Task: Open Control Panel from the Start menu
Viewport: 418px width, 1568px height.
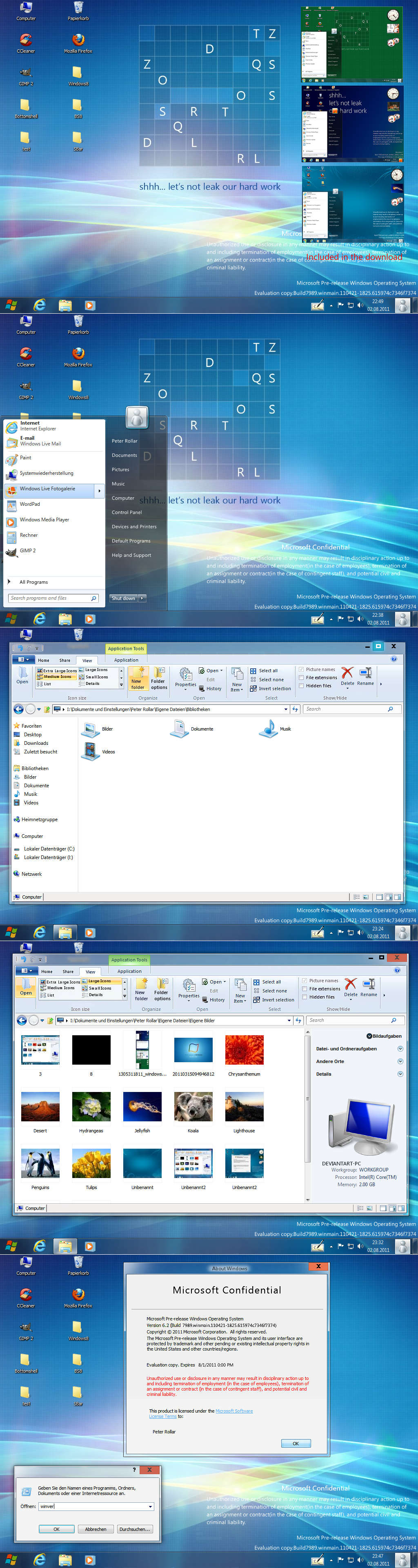Action: click(127, 512)
